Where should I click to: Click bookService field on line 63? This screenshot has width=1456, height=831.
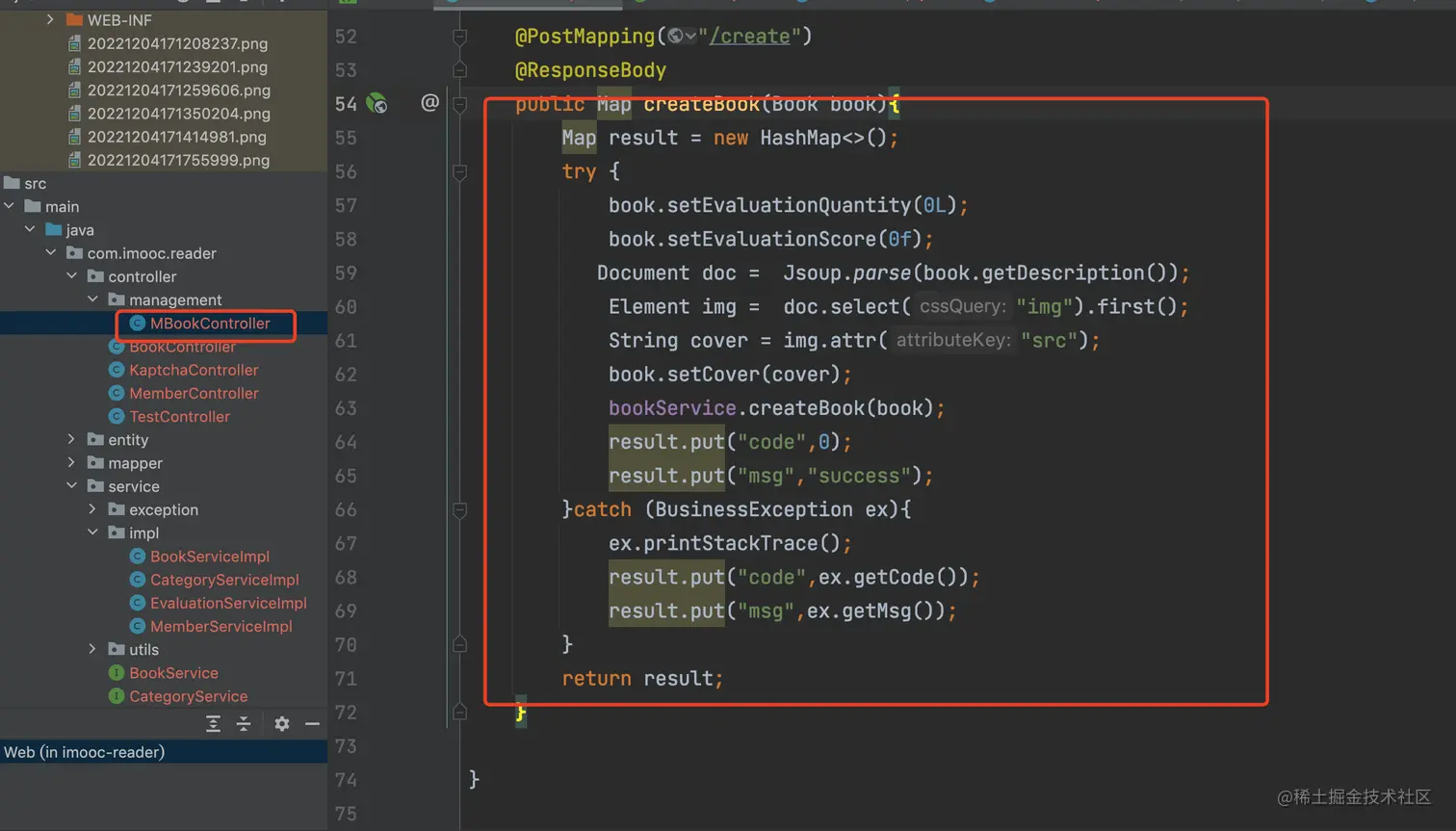pos(672,408)
